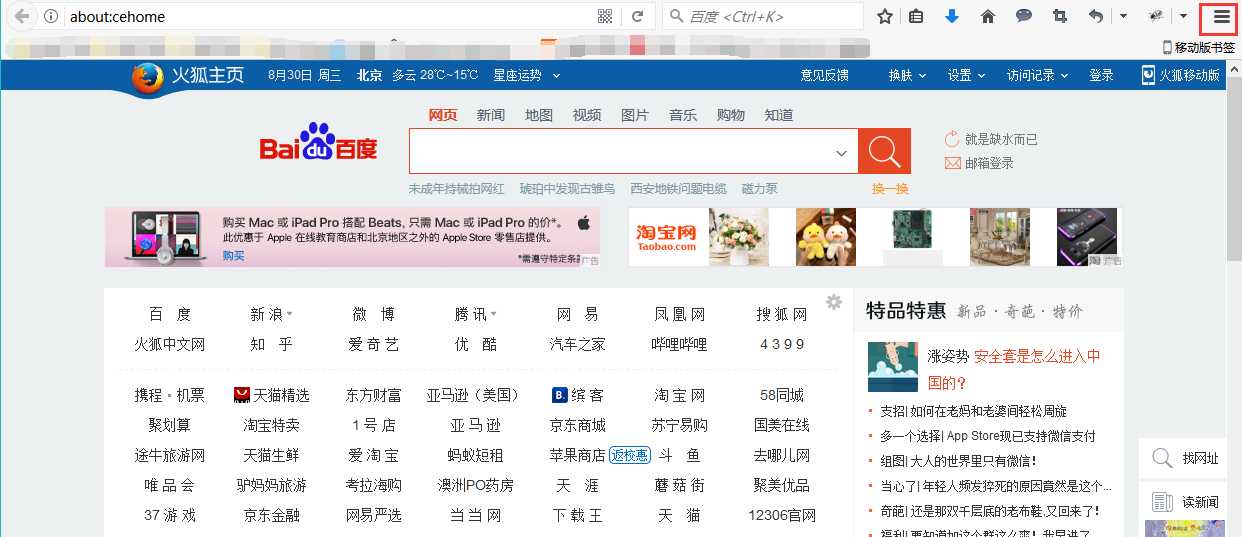Screen dimensions: 1242x537
Task: Expand dropdown next to undo arrow
Action: (x=1123, y=16)
